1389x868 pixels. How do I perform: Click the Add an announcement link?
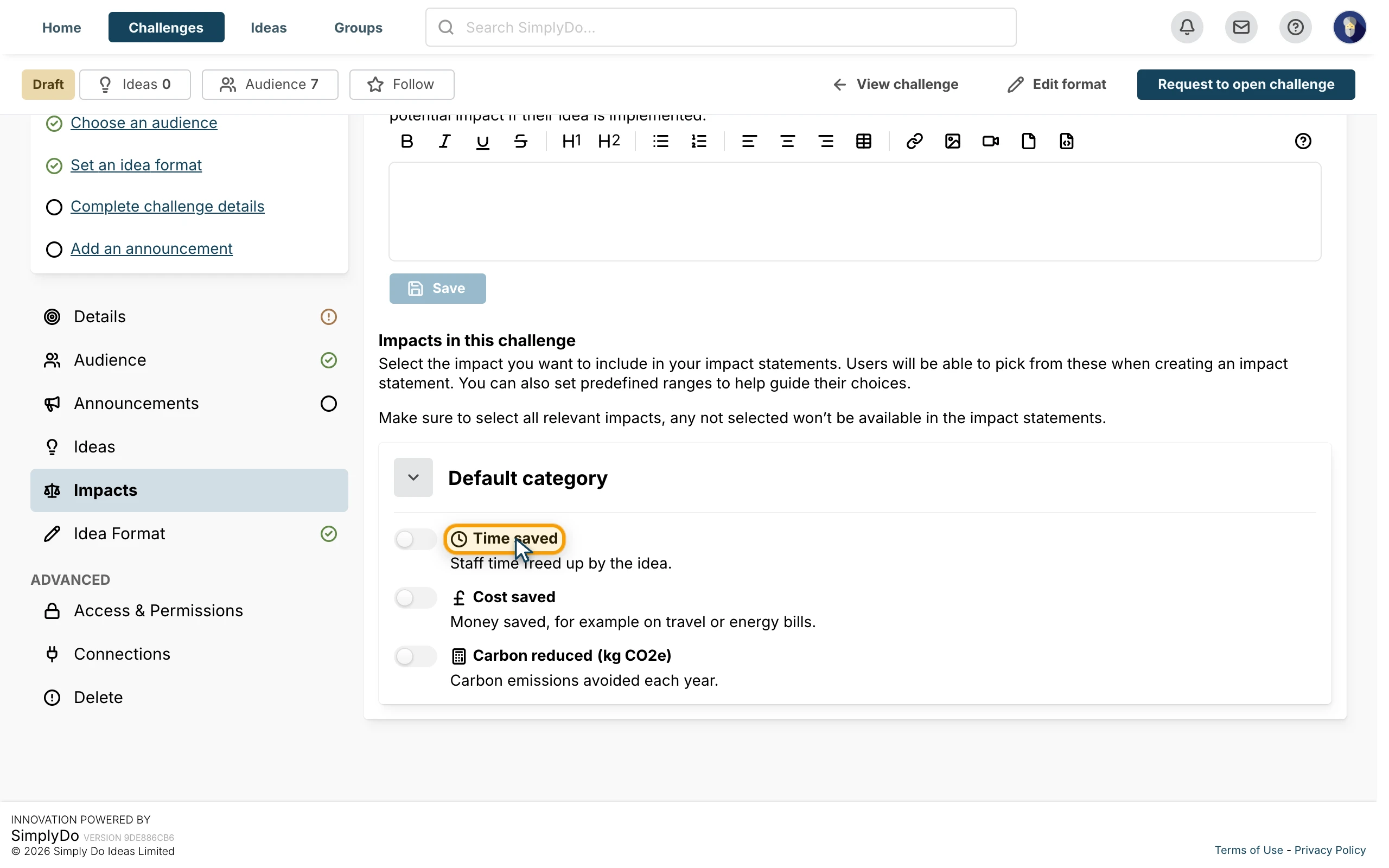click(151, 248)
